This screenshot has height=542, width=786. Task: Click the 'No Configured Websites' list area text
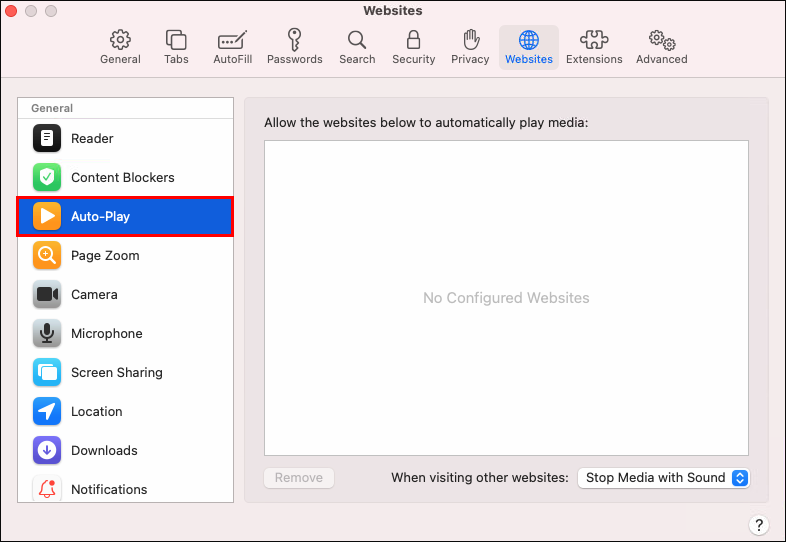click(506, 298)
